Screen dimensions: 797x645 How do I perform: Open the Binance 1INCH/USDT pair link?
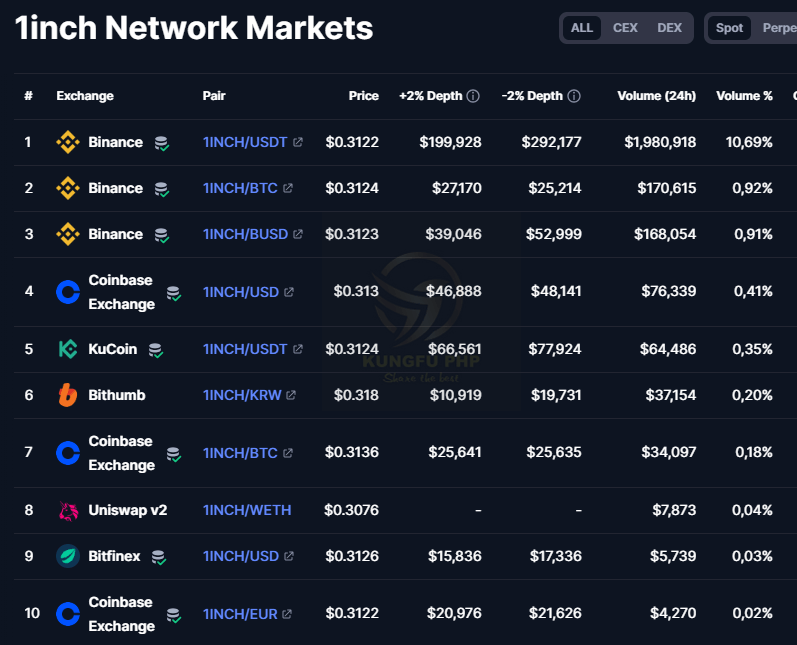tap(245, 142)
